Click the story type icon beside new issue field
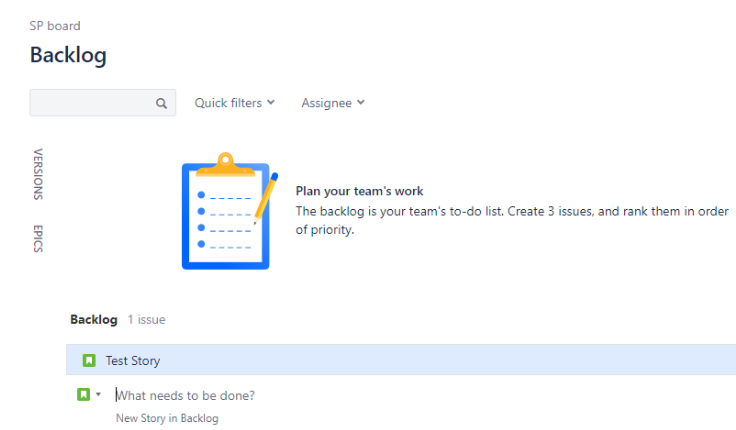 pyautogui.click(x=84, y=394)
